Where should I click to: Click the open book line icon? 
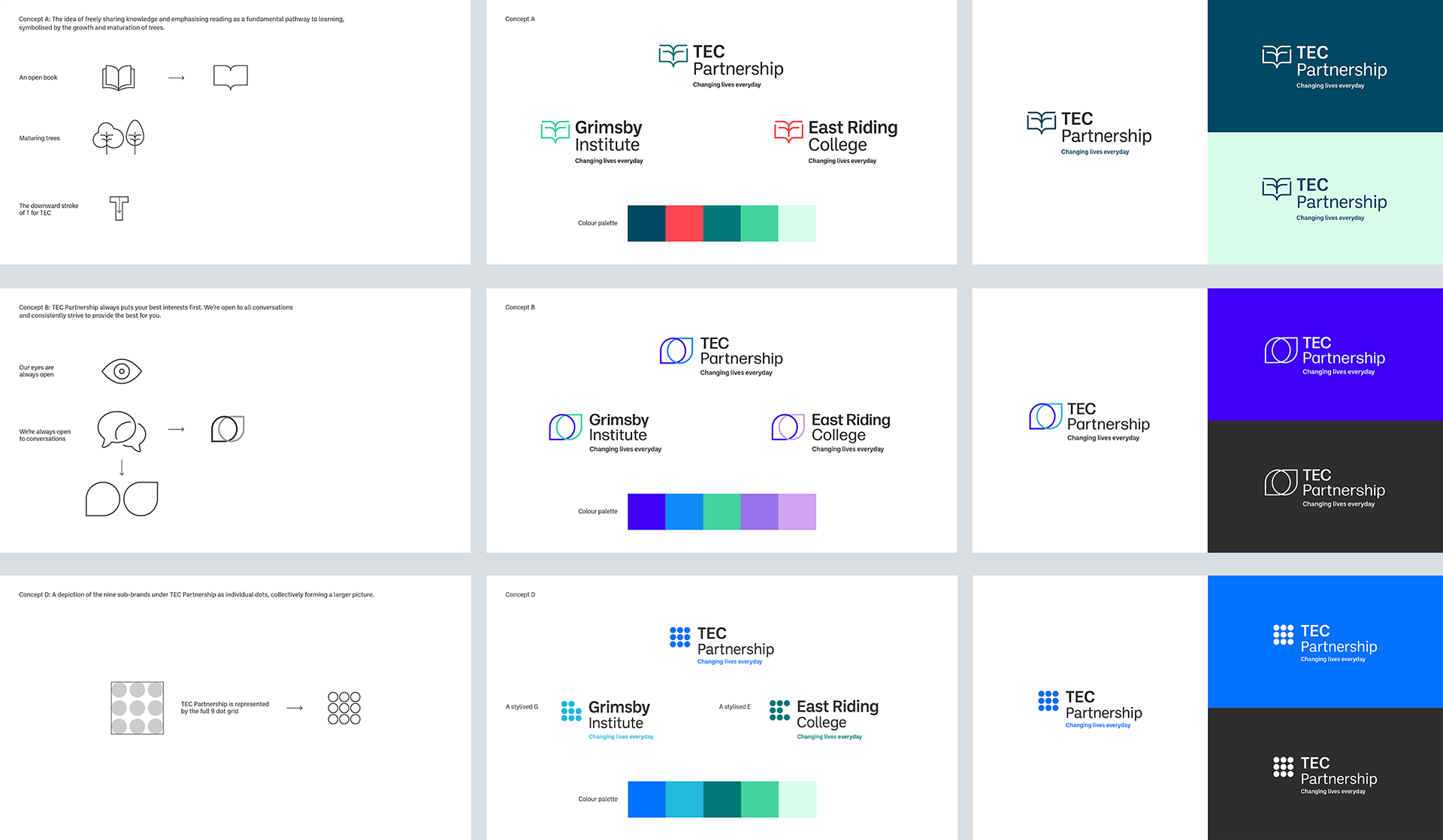[x=119, y=77]
